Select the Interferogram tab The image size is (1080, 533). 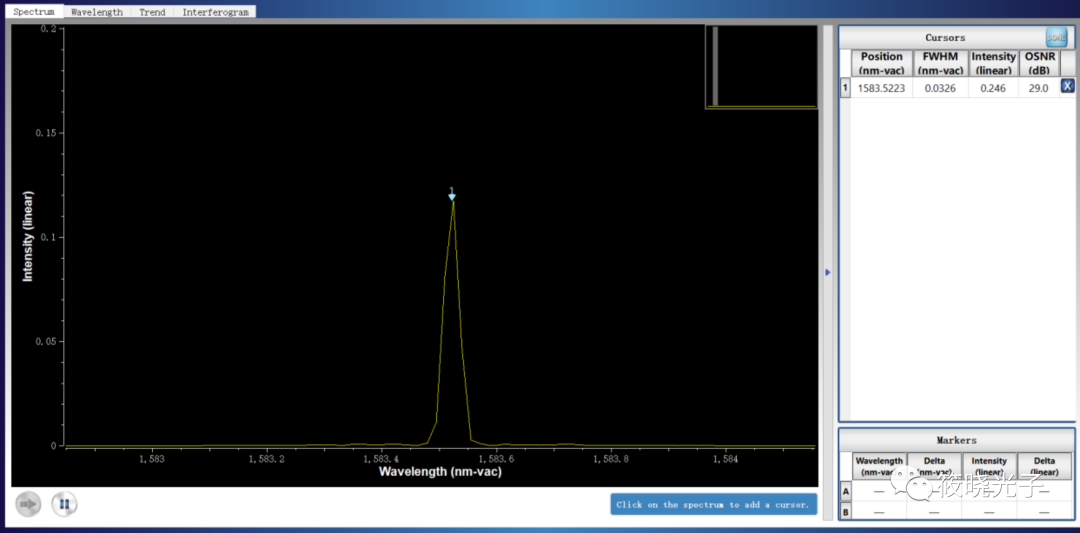point(215,12)
